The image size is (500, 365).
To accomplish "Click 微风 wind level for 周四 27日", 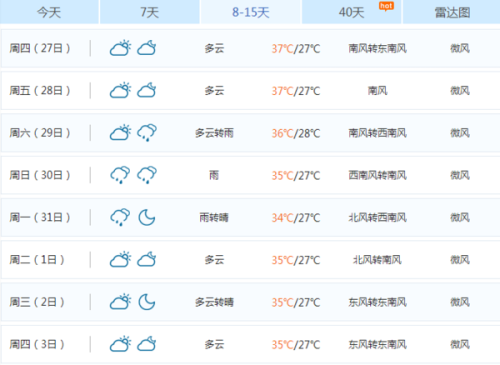I will point(460,49).
